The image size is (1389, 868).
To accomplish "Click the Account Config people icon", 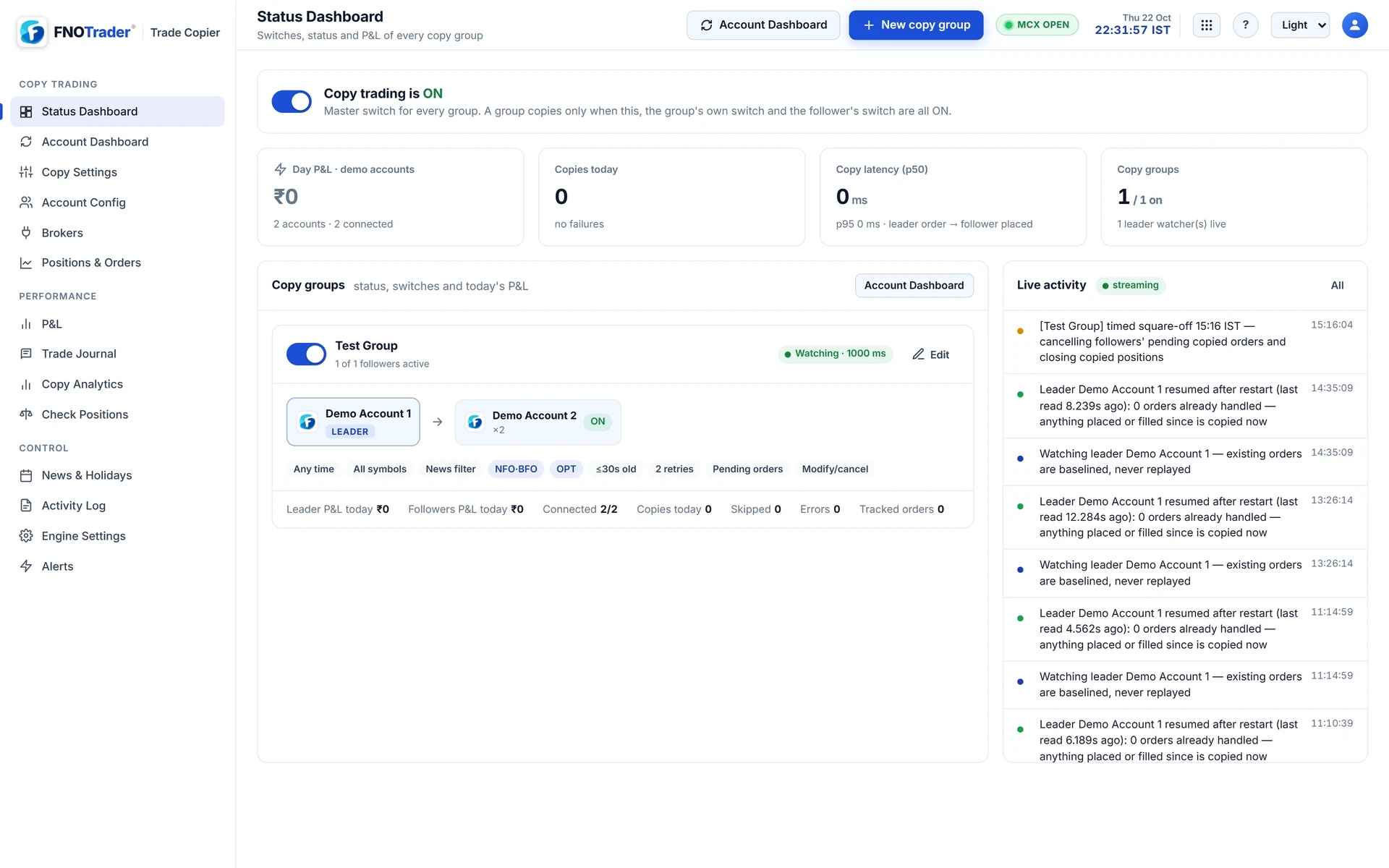I will pos(26,203).
